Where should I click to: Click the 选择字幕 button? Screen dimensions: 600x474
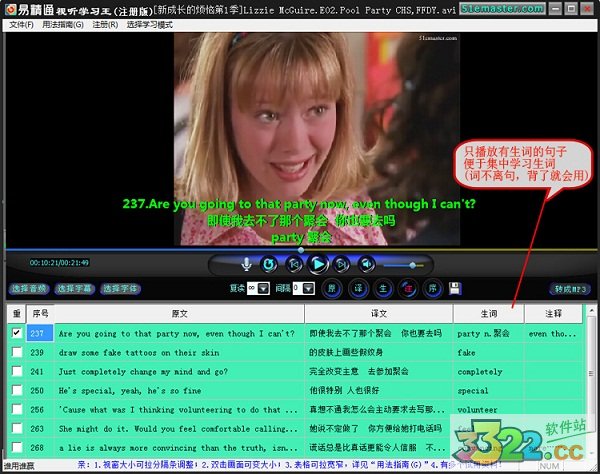[x=75, y=288]
